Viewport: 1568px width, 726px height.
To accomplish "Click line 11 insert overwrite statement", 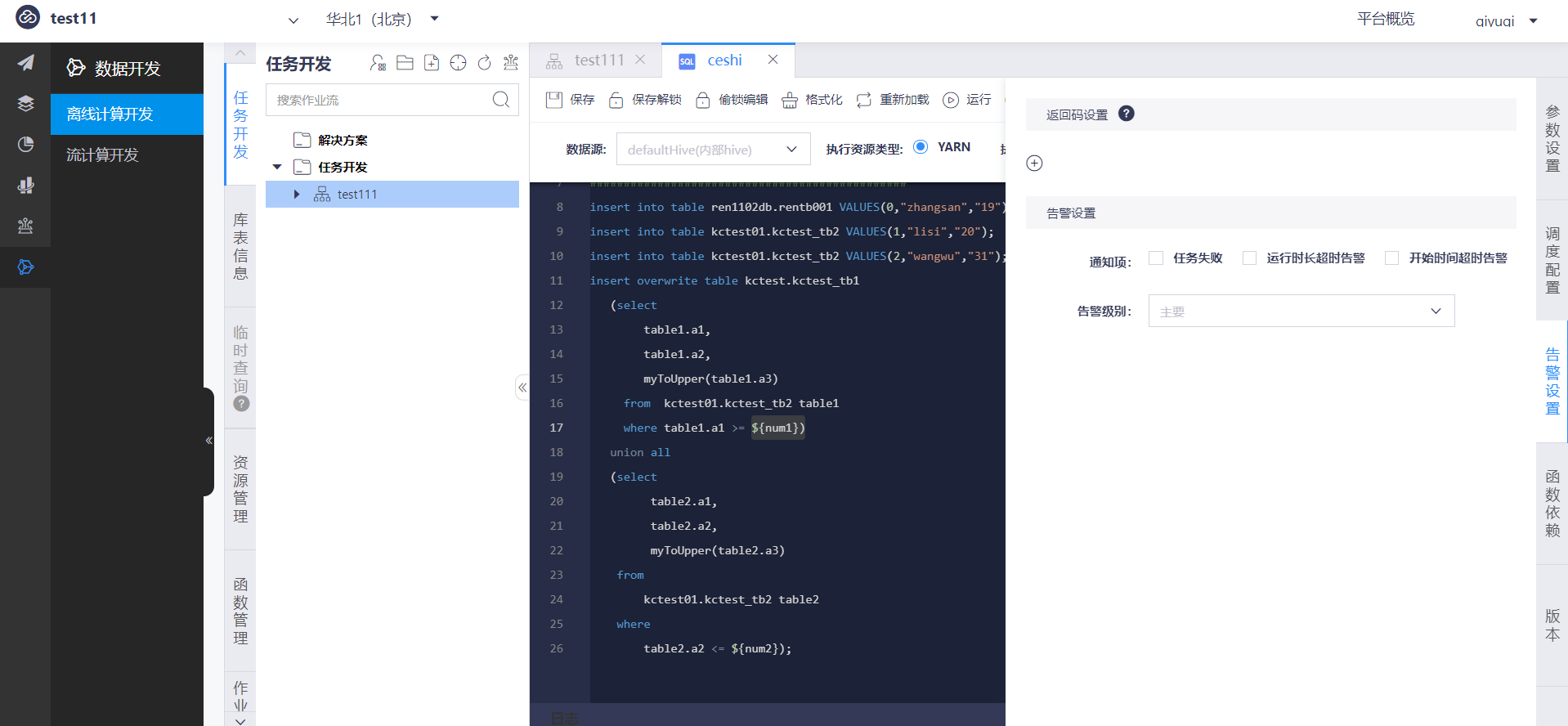I will click(x=724, y=280).
